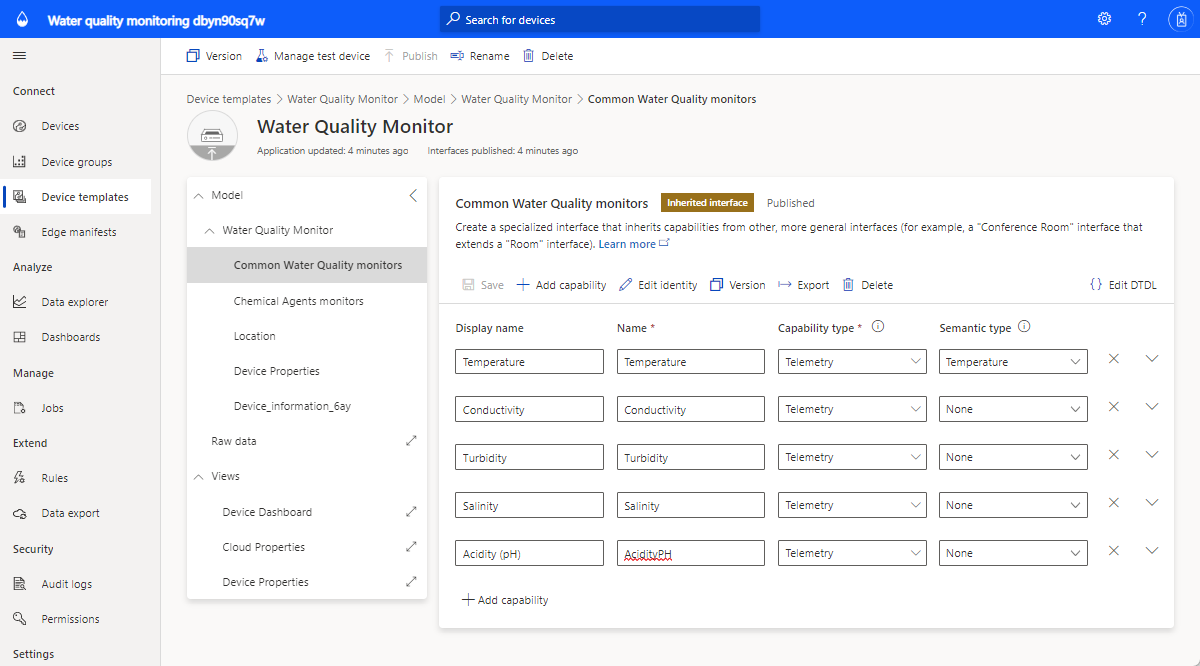The width and height of the screenshot is (1200, 666).
Task: Toggle the hamburger navigation menu
Action: (x=20, y=56)
